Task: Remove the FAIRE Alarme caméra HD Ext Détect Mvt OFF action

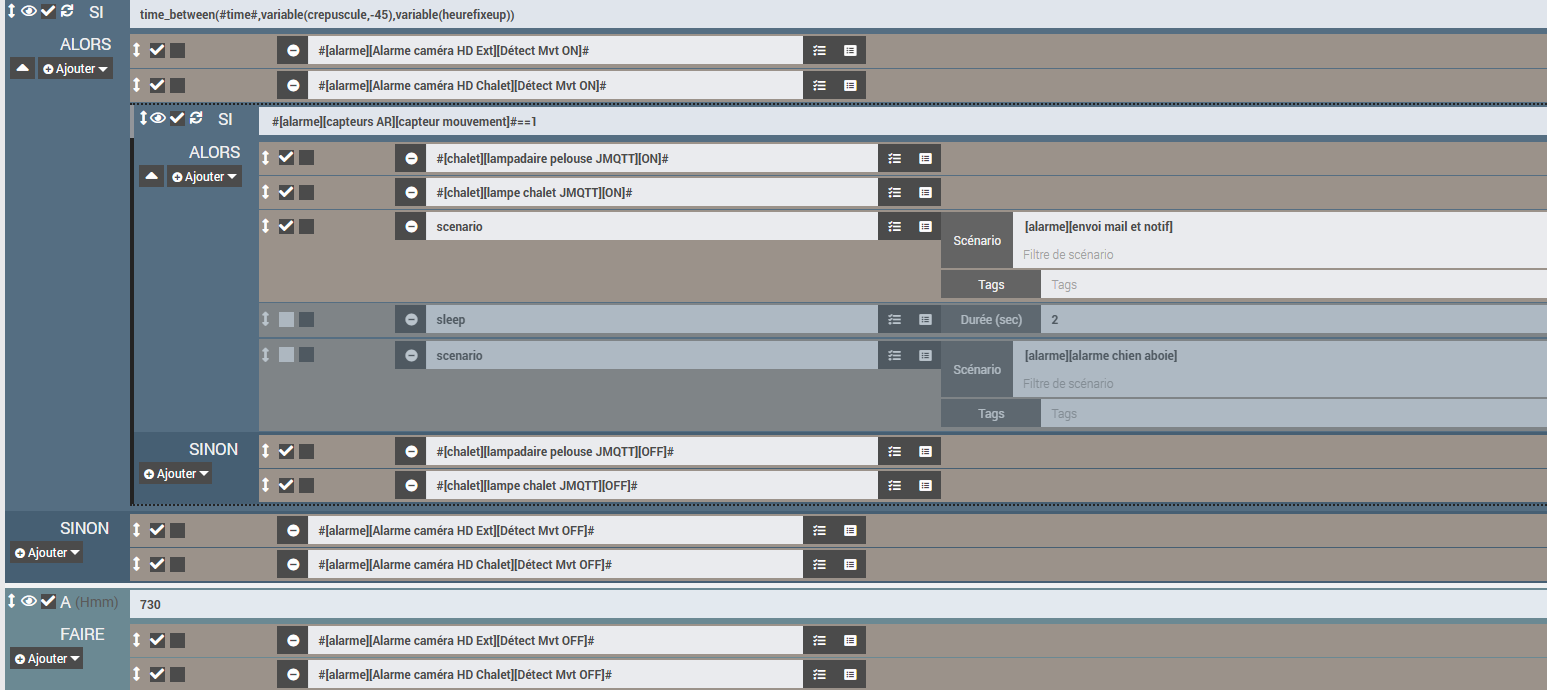Action: point(293,640)
